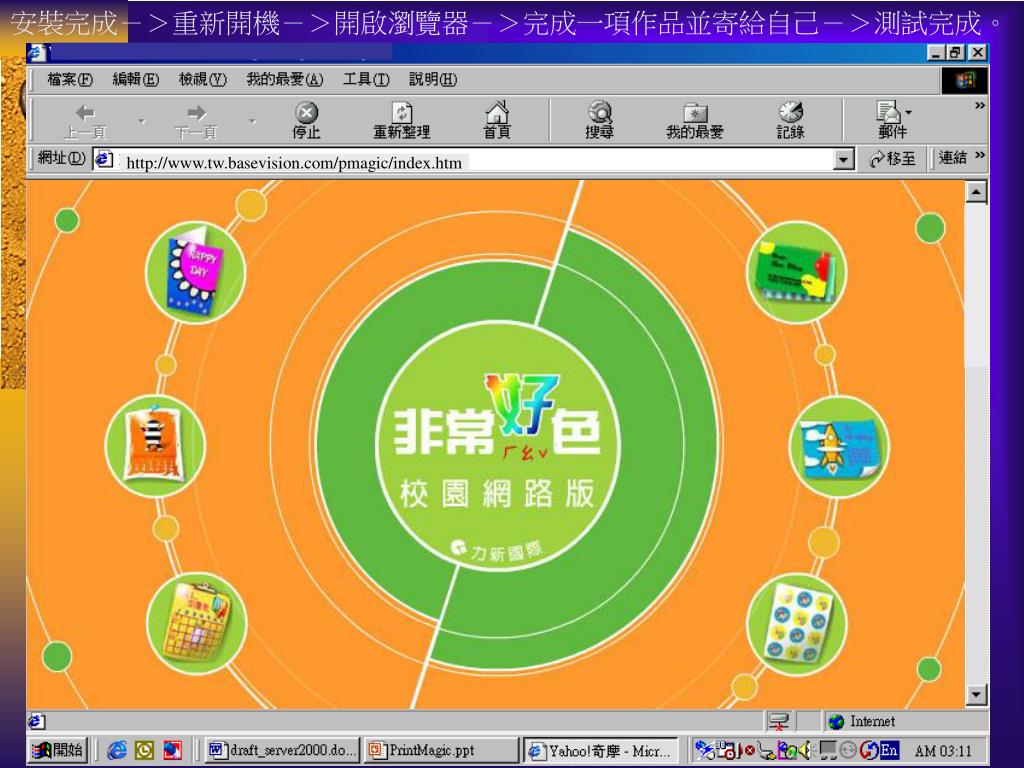Click the red circular arrow tray icon

pyautogui.click(x=869, y=750)
